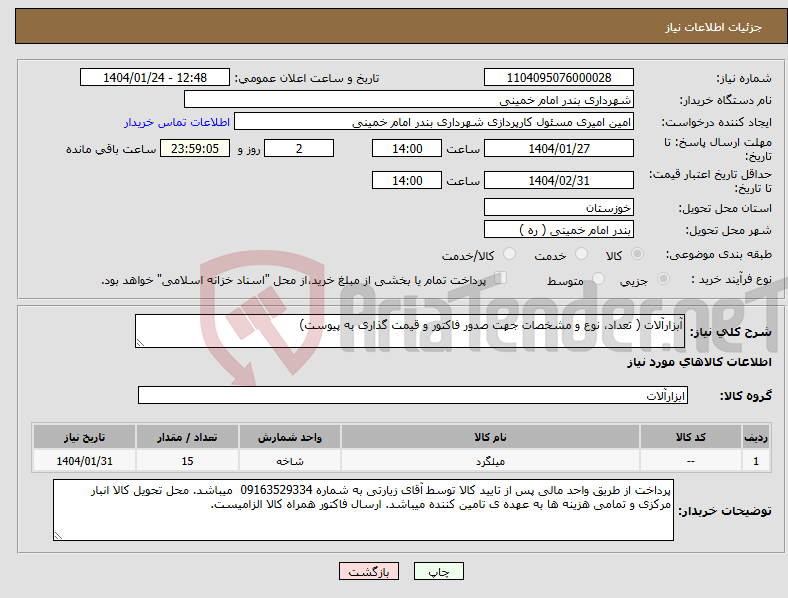Screen dimensions: 788x598
Task: Click the item code cell showing --
Action: [x=691, y=461]
